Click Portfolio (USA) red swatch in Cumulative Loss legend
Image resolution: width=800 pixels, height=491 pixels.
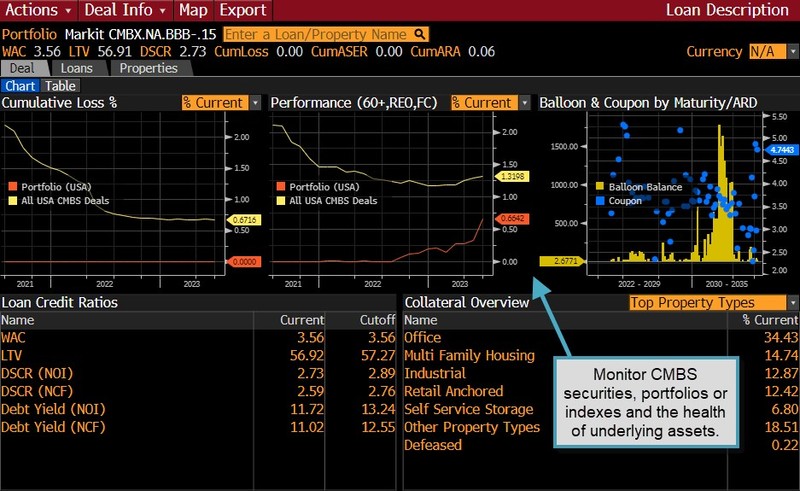[13, 187]
